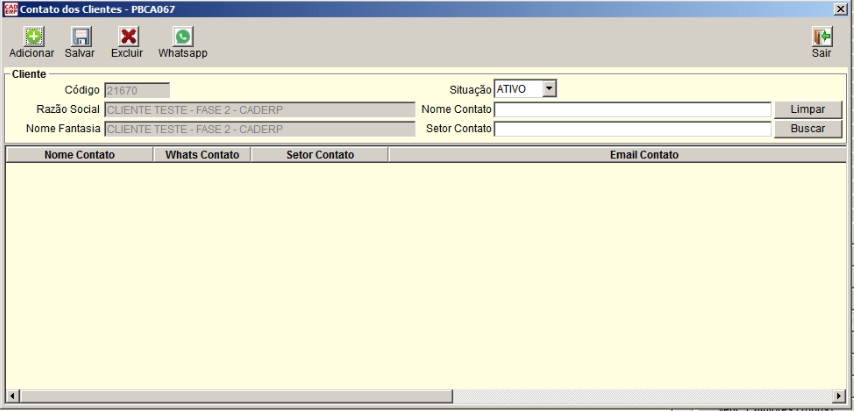Image resolution: width=854 pixels, height=411 pixels.
Task: Sort by the Whats Contato column header
Action: coord(202,155)
